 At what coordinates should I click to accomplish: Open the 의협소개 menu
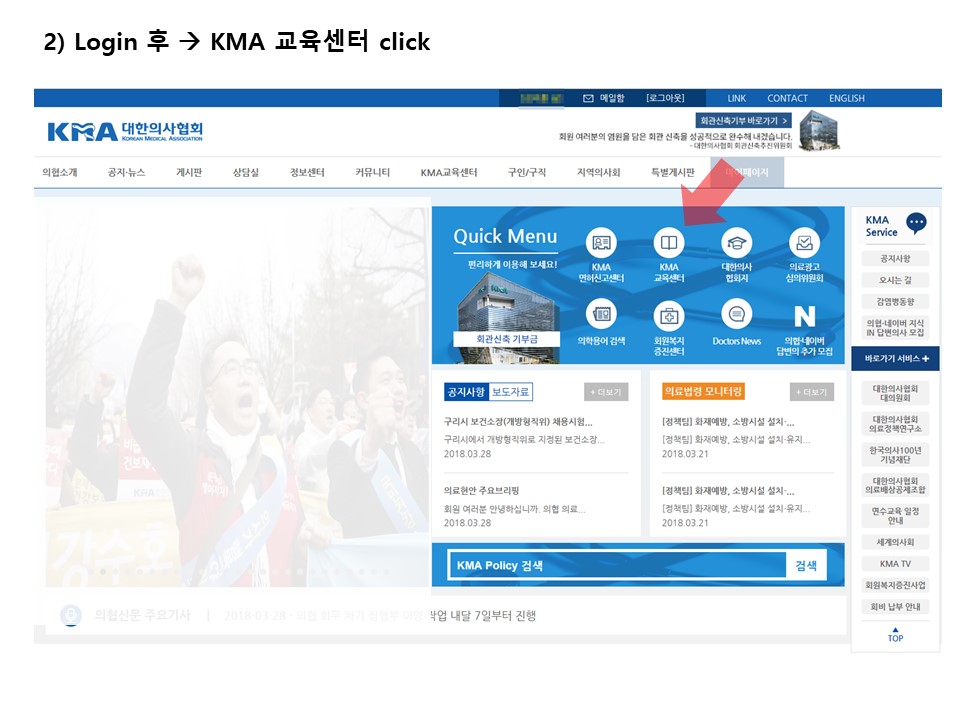tap(60, 172)
